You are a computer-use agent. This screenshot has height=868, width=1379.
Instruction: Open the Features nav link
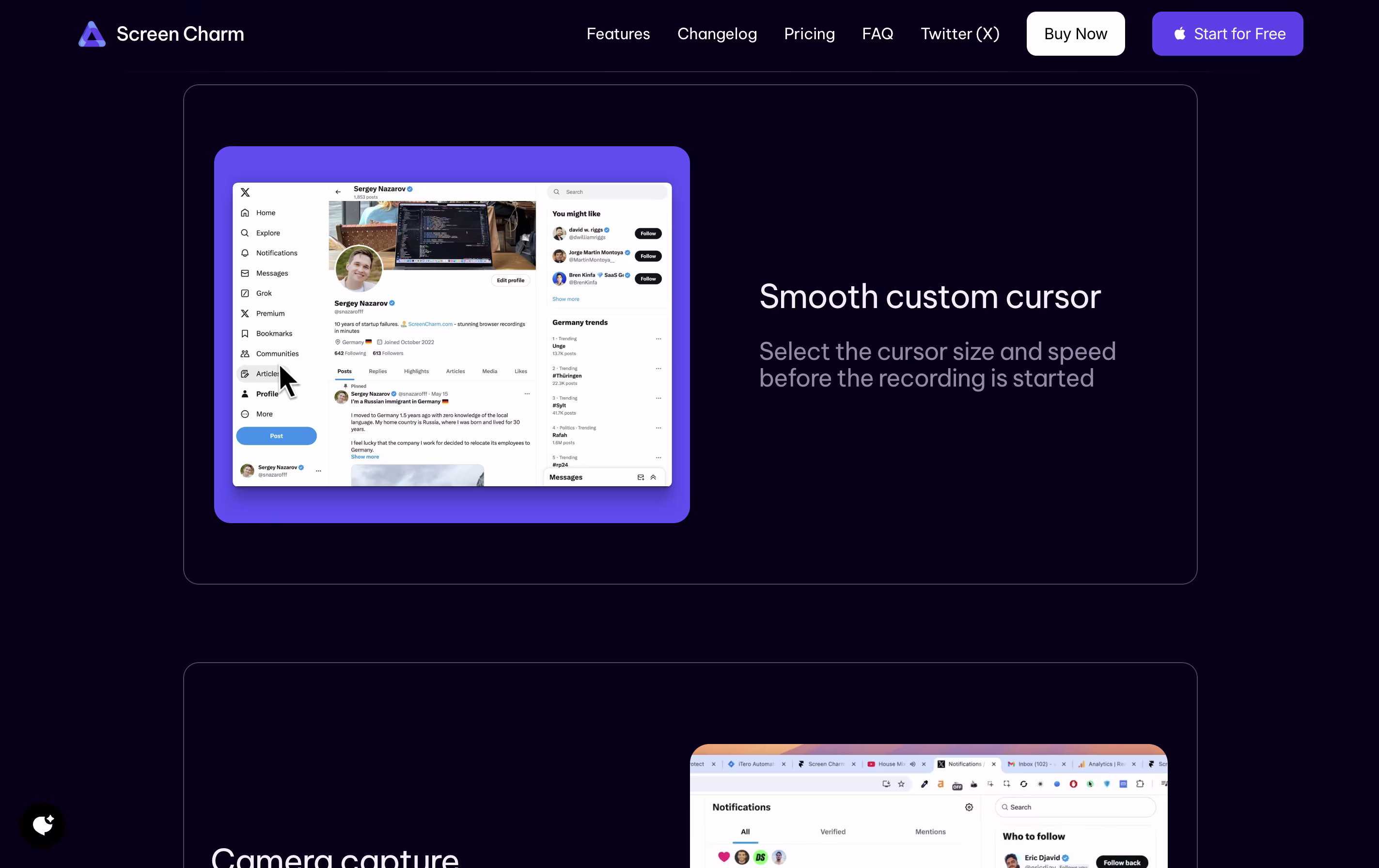click(618, 34)
